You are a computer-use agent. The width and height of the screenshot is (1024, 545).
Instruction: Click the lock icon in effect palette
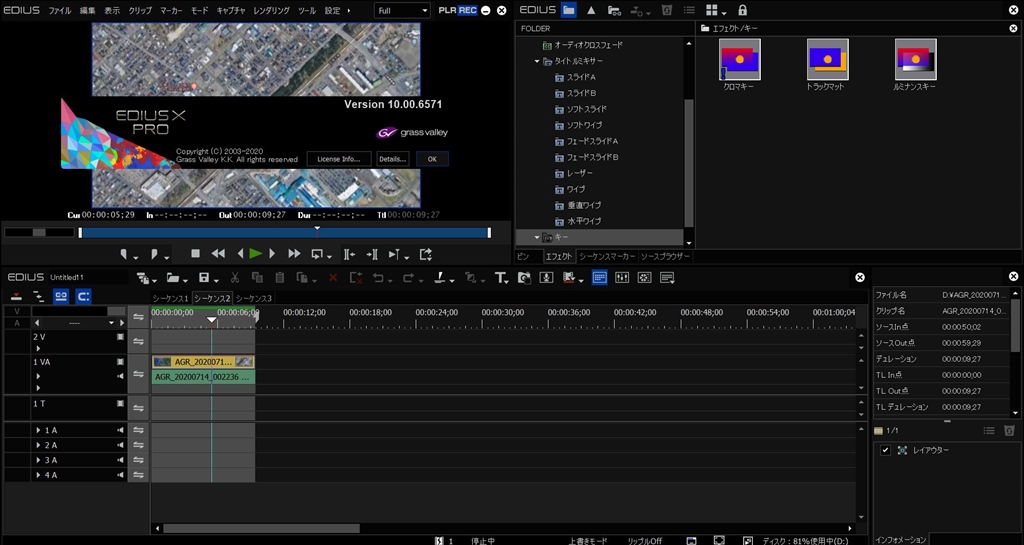click(x=742, y=10)
